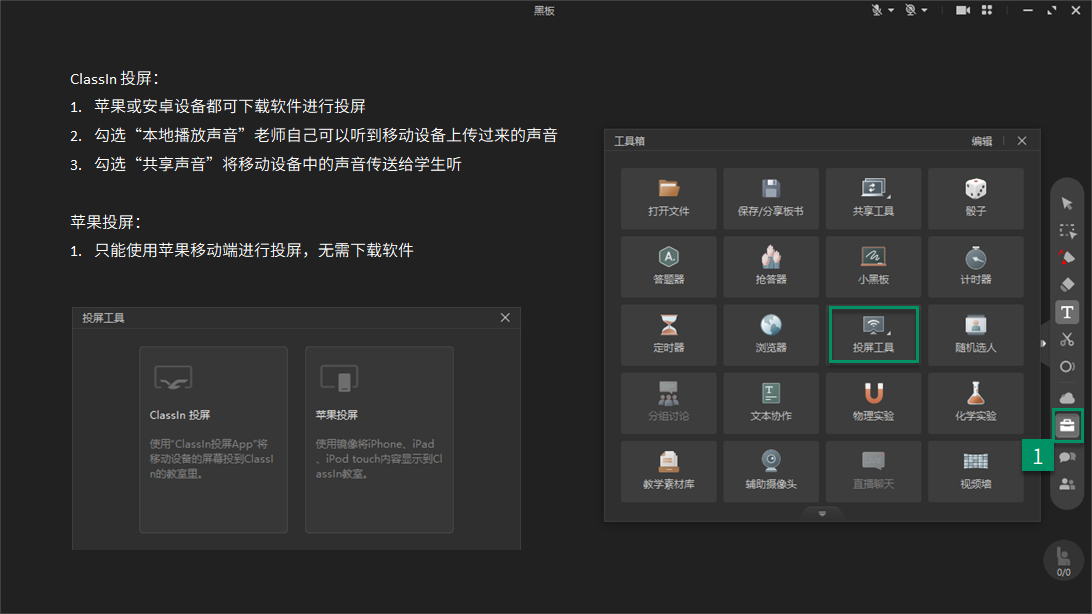Select the pen drawing tool in sidebar

(1067, 258)
